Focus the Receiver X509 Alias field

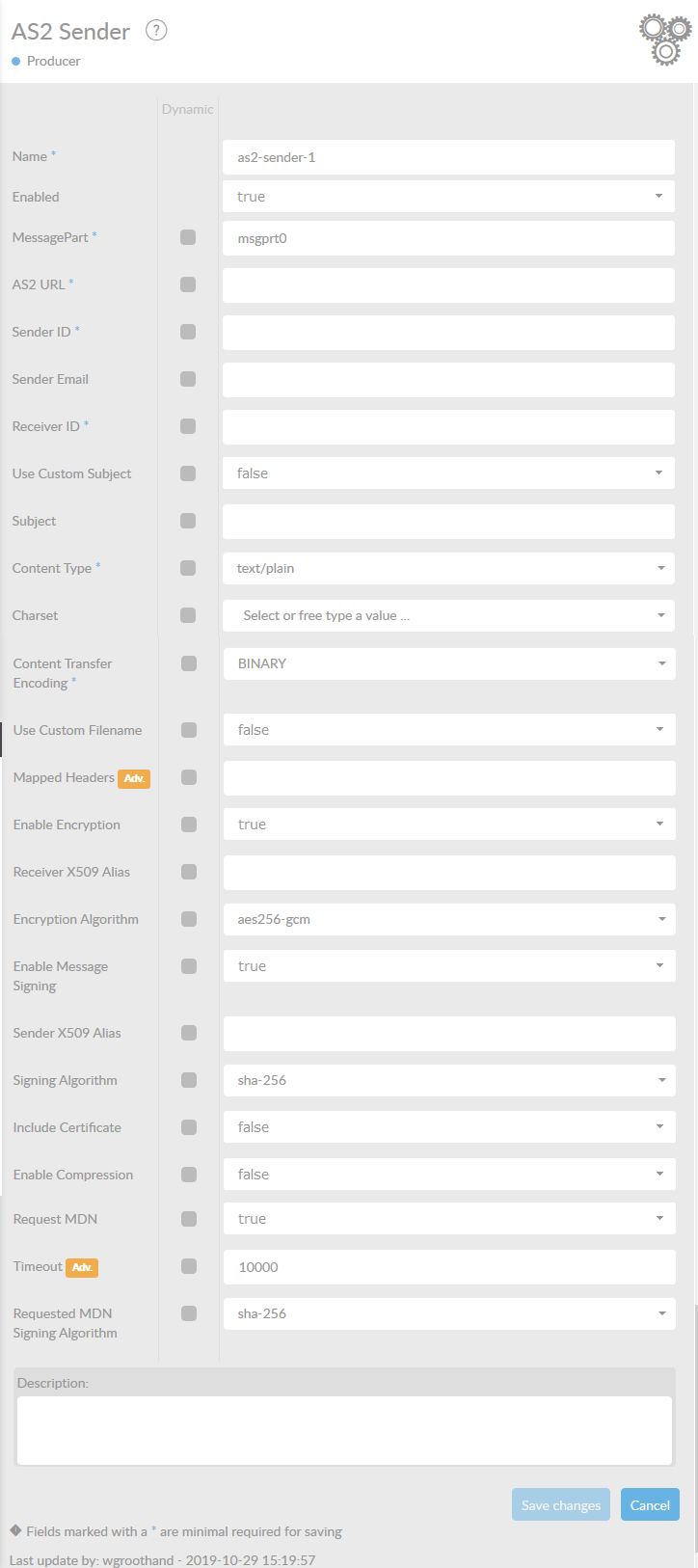[448, 873]
